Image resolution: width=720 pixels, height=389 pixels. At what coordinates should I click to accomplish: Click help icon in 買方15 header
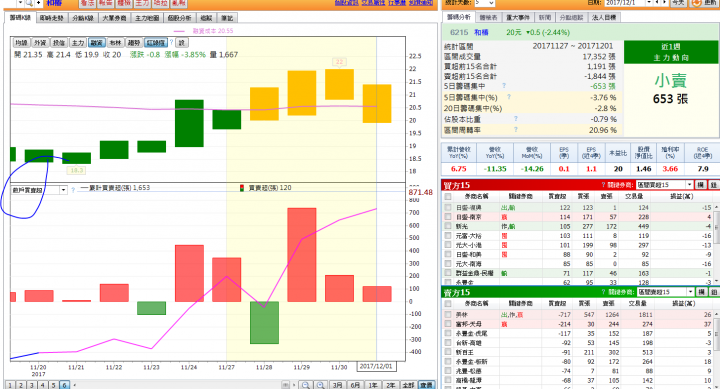click(x=603, y=185)
